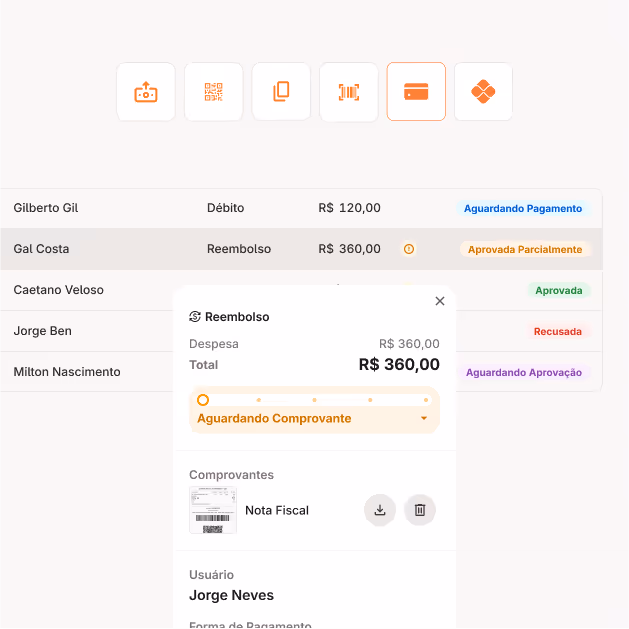Select the credit card tile
This screenshot has width=629, height=629.
pyautogui.click(x=416, y=91)
